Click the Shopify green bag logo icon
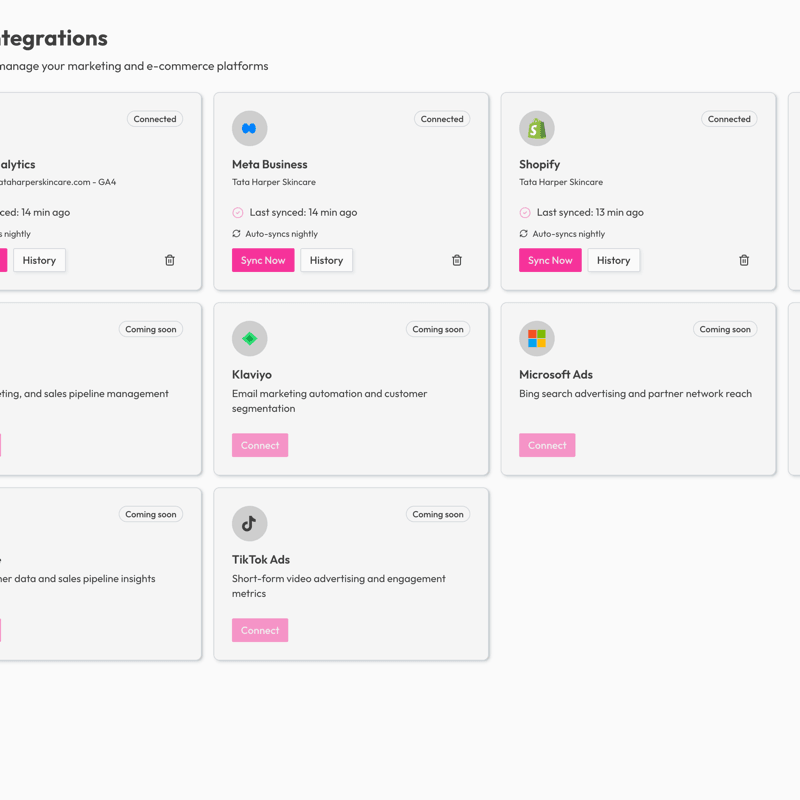This screenshot has height=800, width=800. tap(537, 128)
